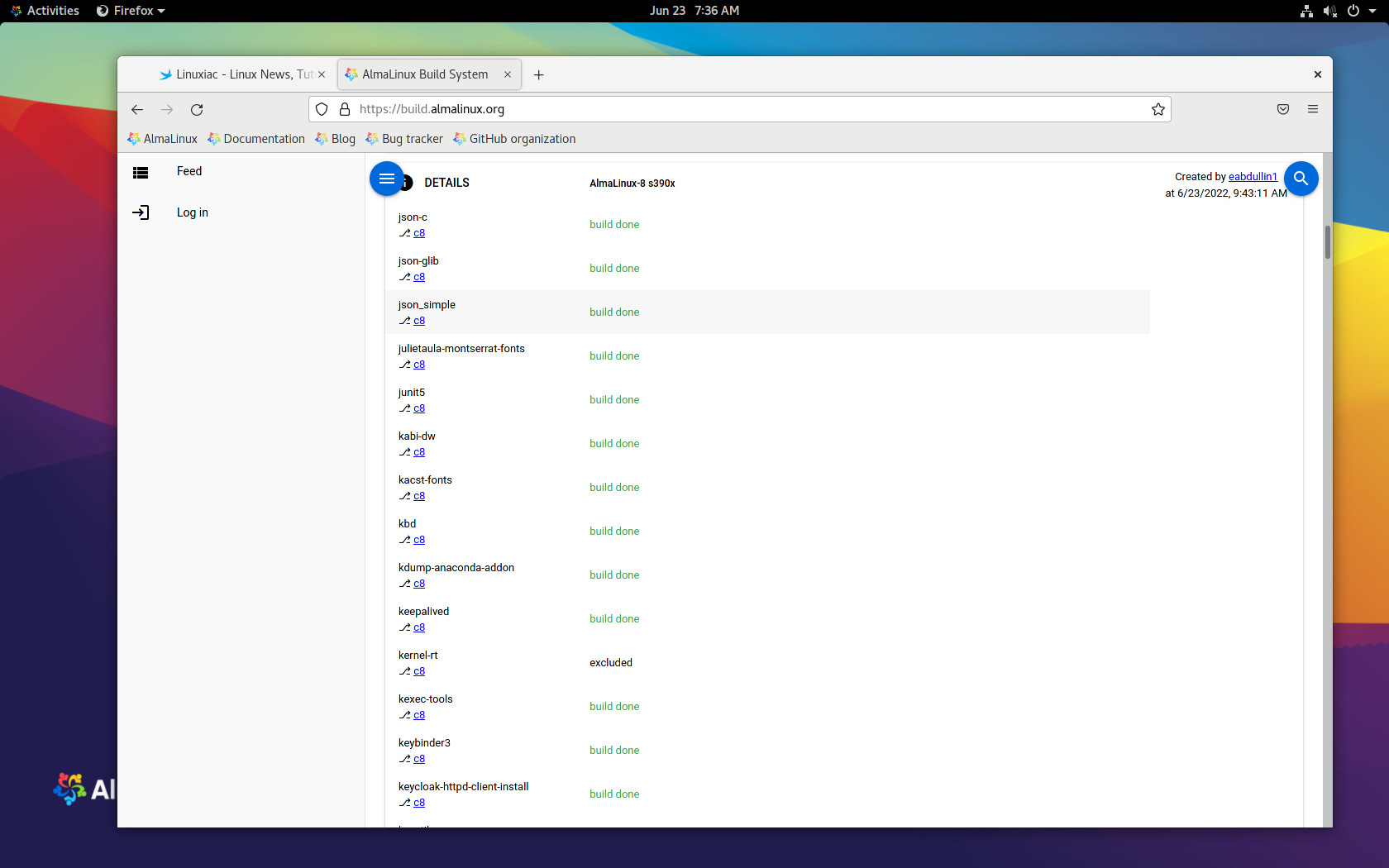Select the AlmaLinux Build System tab

pyautogui.click(x=429, y=74)
